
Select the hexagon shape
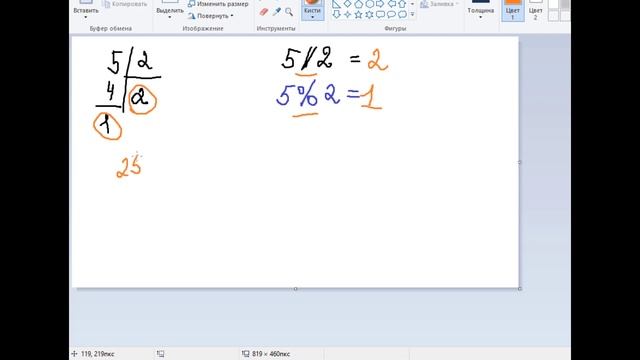(369, 4)
